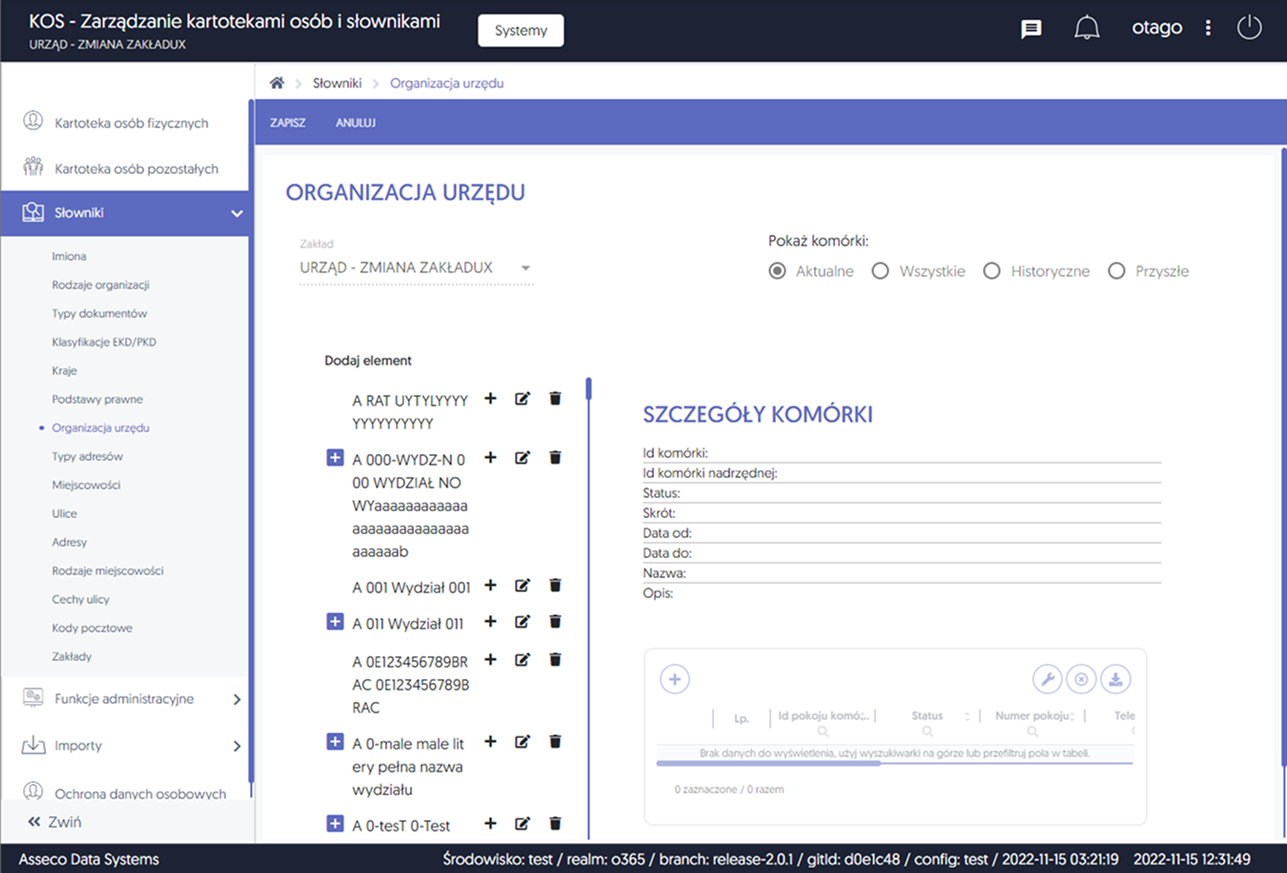Click ZAPISZ to save

coord(288,123)
